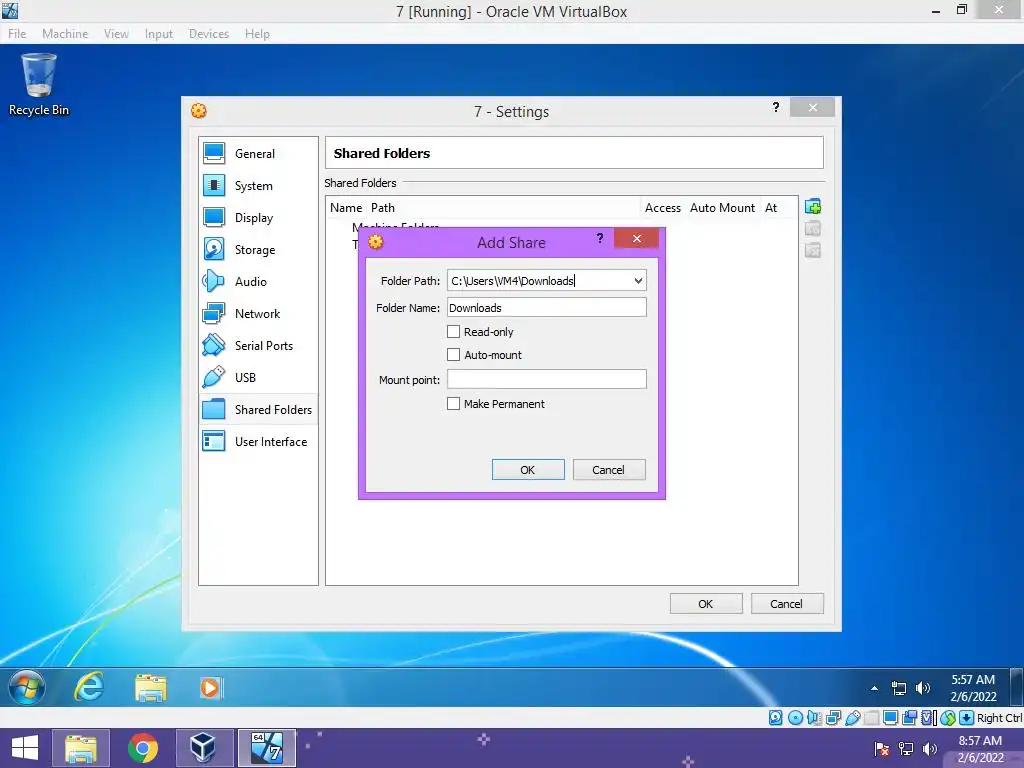
Task: Click Settings window help question mark
Action: (776, 107)
